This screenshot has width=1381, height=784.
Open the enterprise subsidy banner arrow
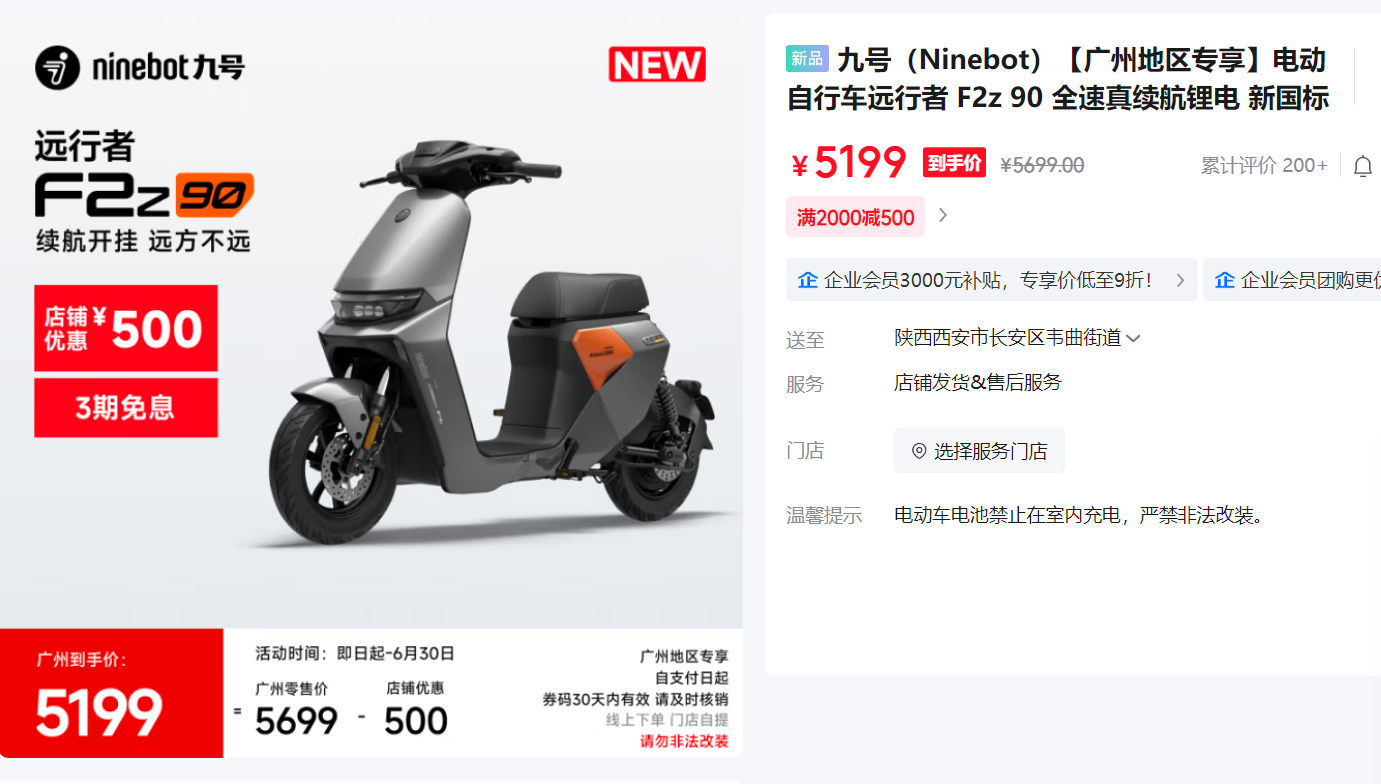click(1180, 280)
